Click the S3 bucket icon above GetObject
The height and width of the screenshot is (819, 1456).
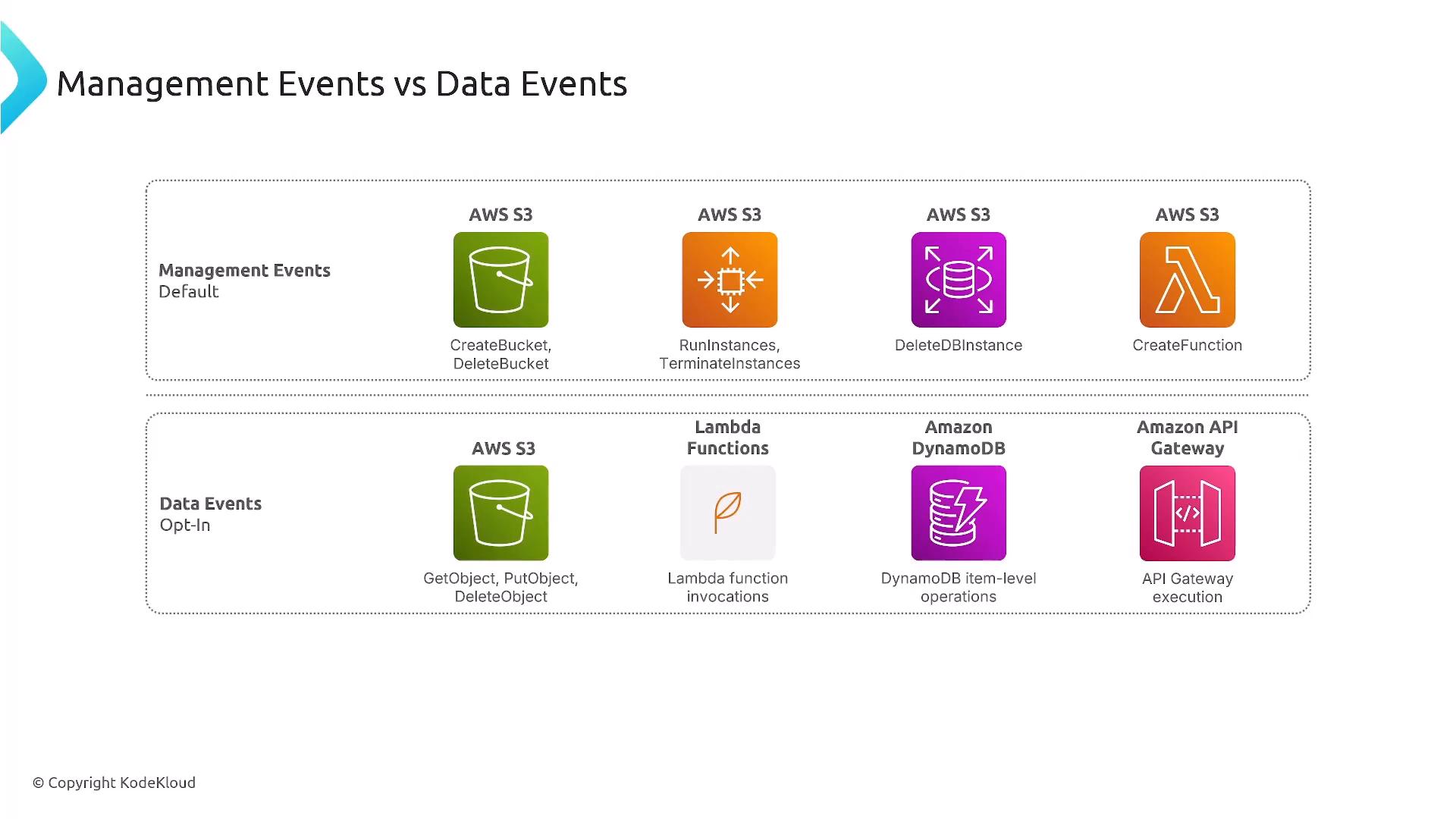[x=500, y=513]
